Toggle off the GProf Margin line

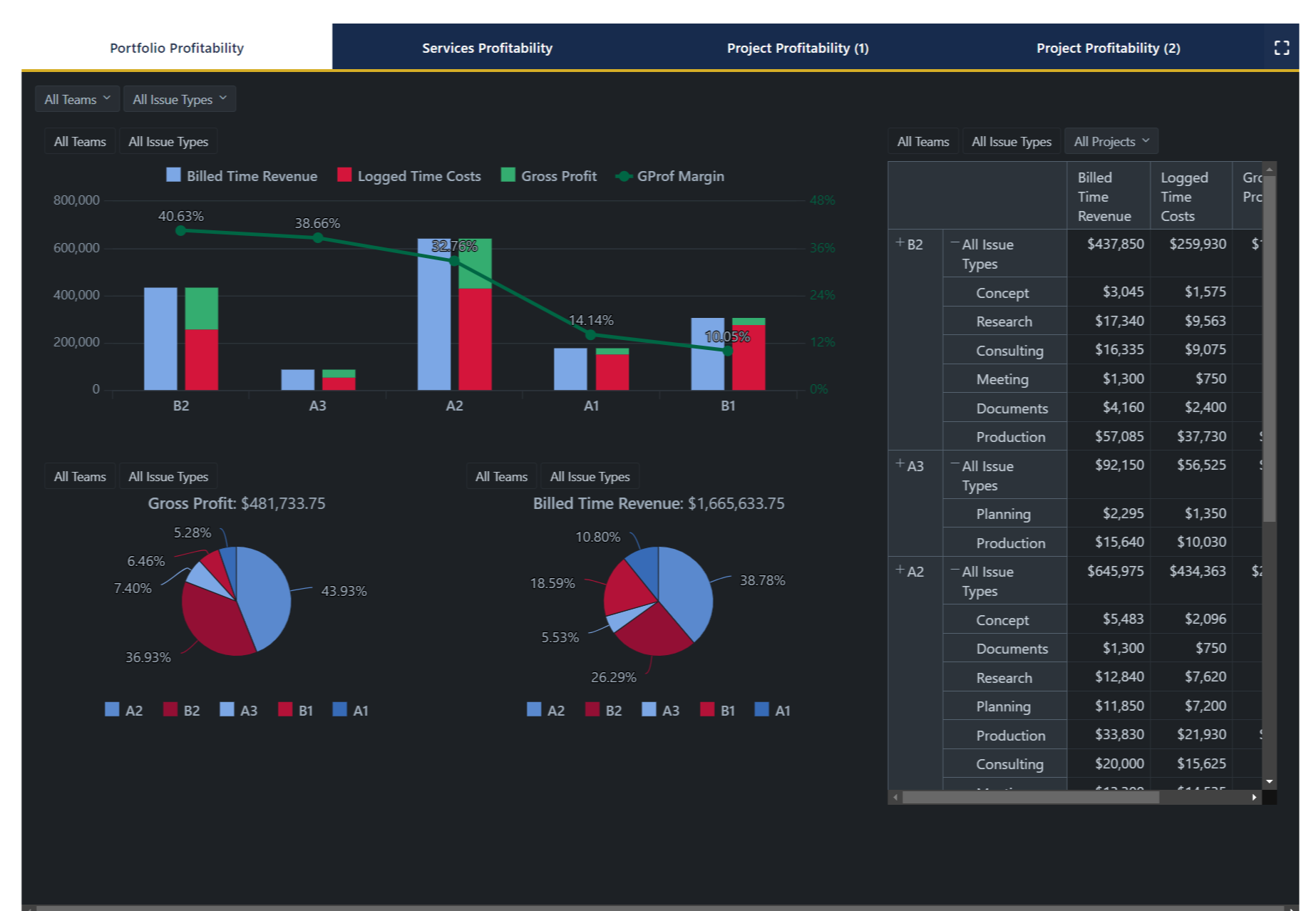(x=670, y=176)
